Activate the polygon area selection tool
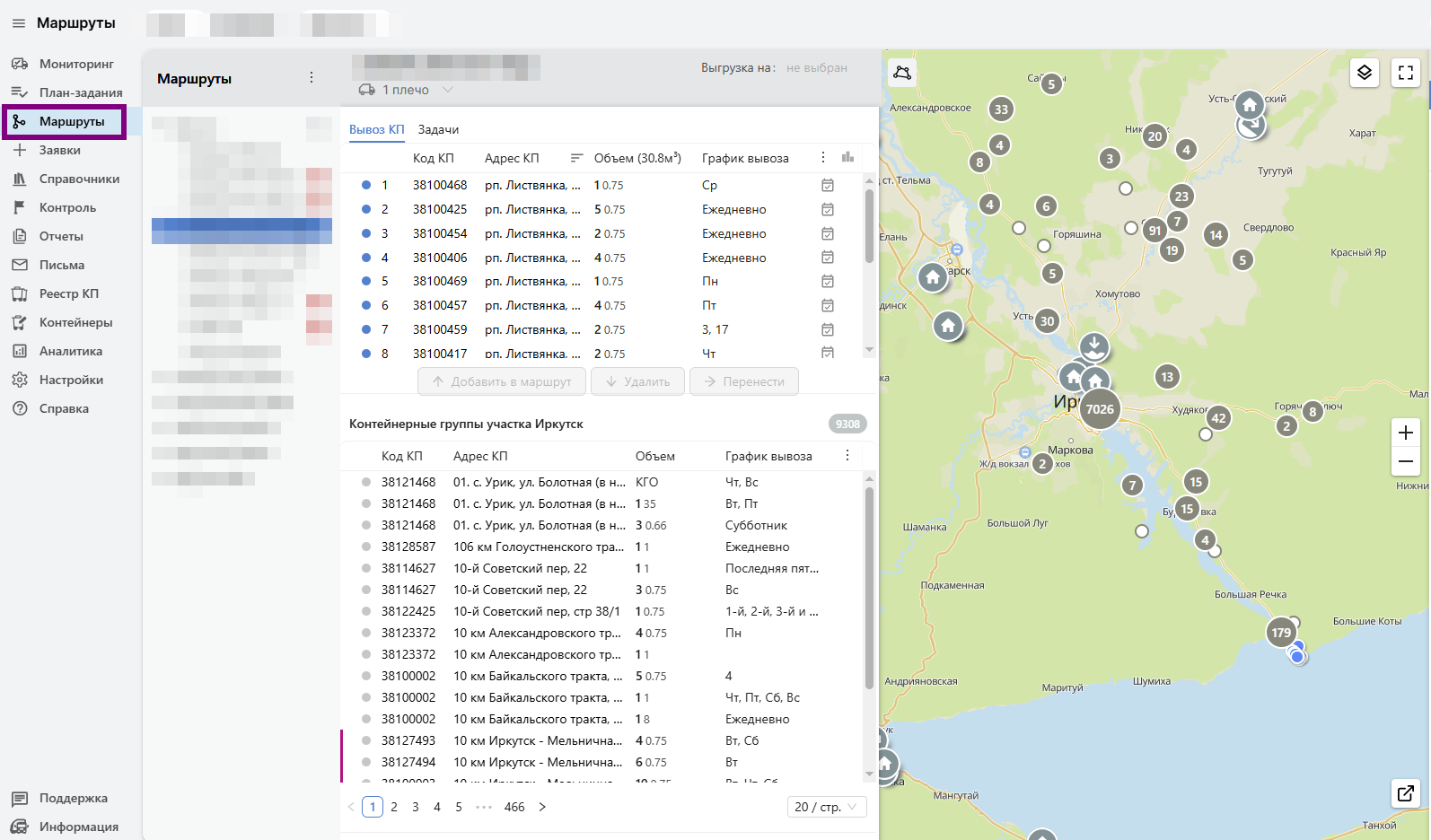Image resolution: width=1431 pixels, height=840 pixels. click(x=902, y=73)
